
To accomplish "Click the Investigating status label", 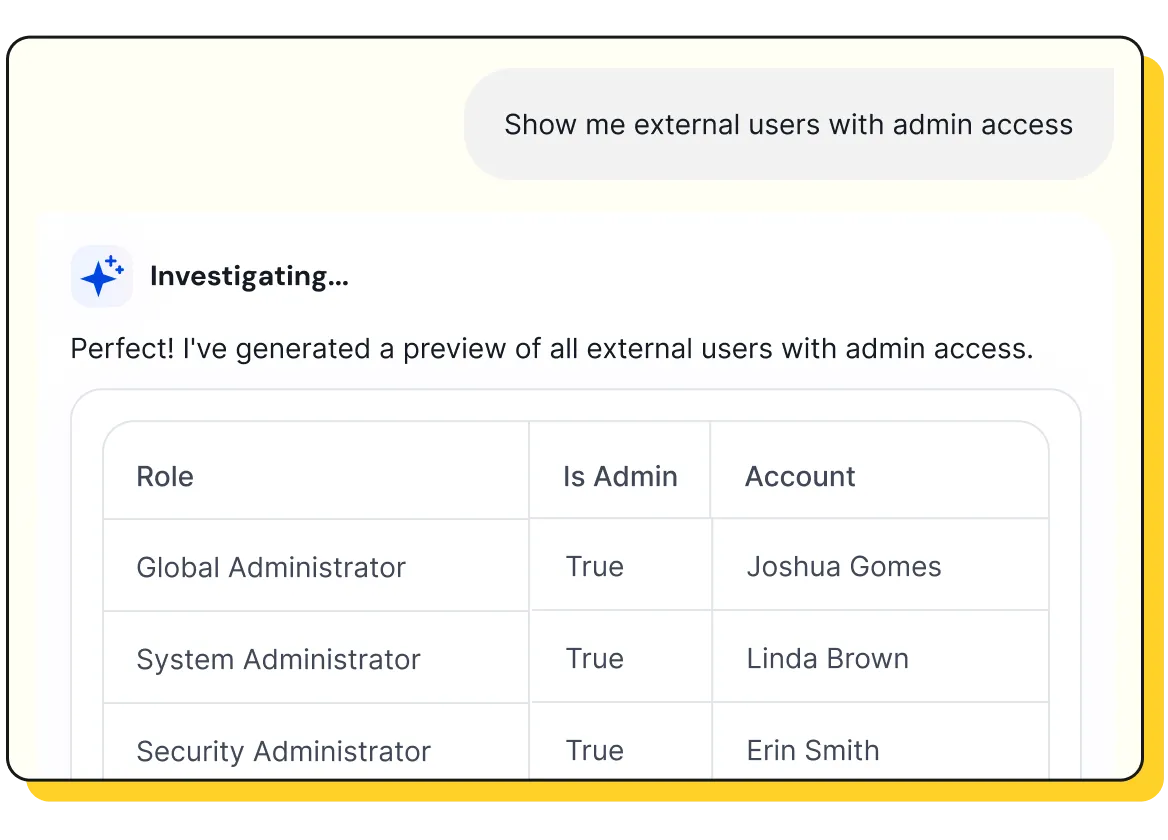I will (x=249, y=277).
